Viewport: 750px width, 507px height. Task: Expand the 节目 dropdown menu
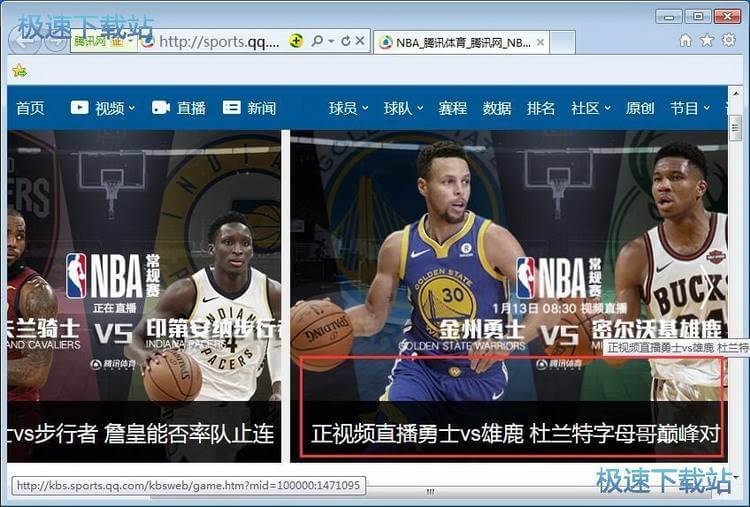click(x=706, y=108)
